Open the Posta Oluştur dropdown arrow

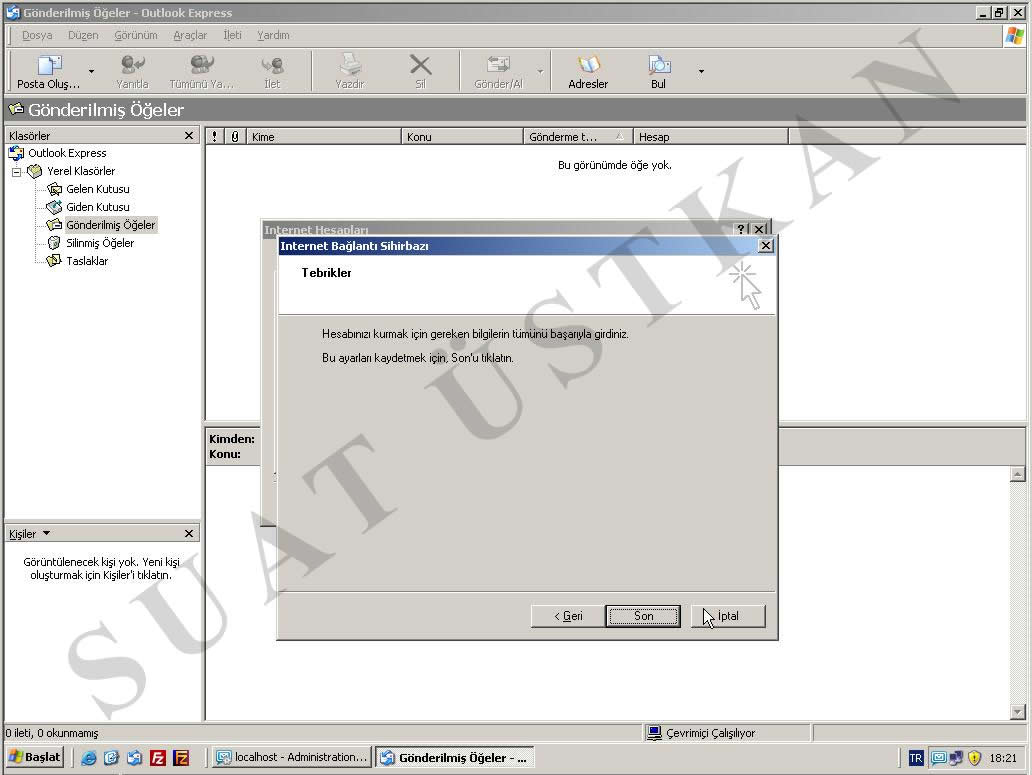pyautogui.click(x=91, y=71)
